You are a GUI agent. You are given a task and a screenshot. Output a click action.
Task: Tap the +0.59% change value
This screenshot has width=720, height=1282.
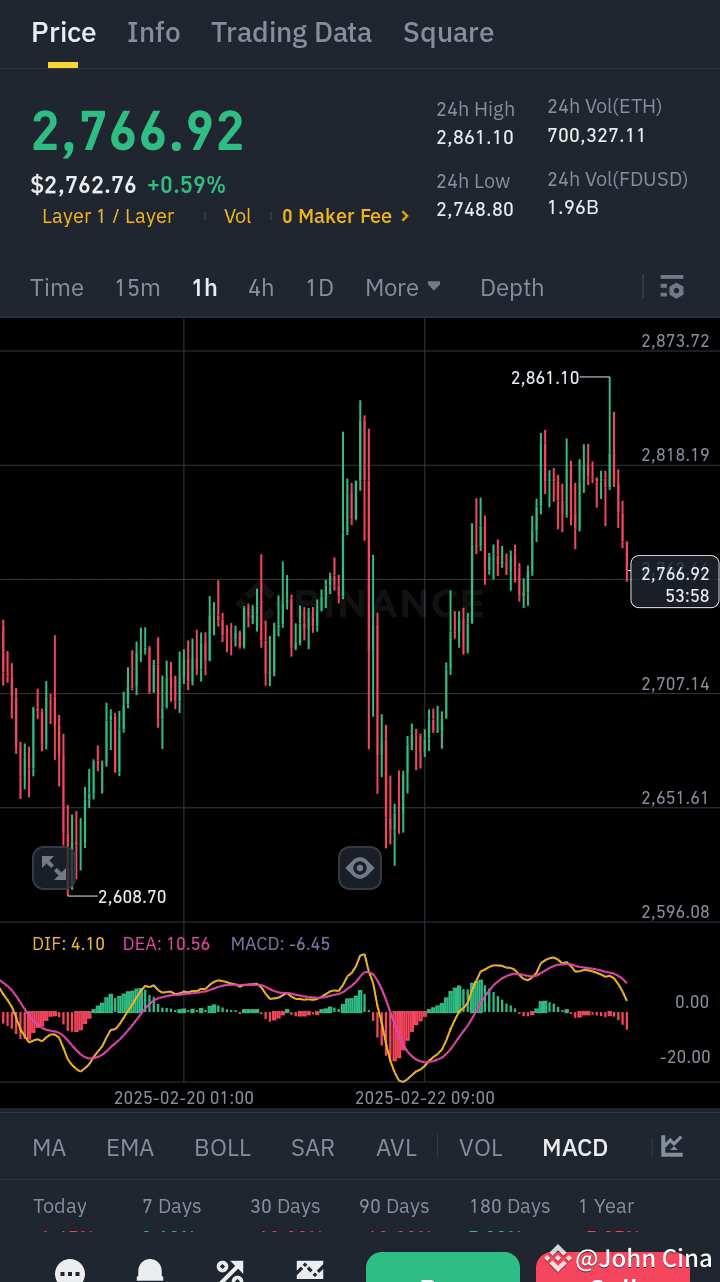186,185
